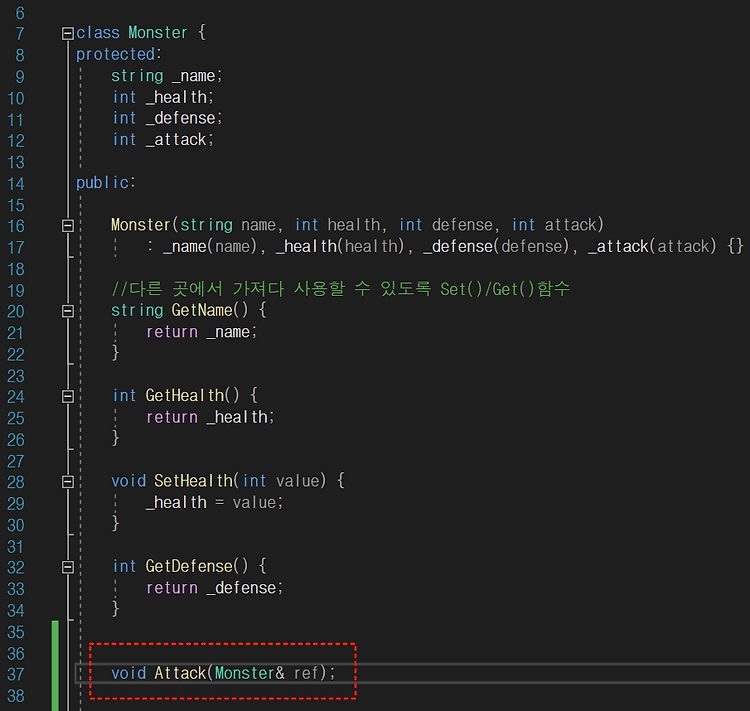Click the 'string _name;' declaration
Viewport: 750px width, 711px height.
coord(166,76)
